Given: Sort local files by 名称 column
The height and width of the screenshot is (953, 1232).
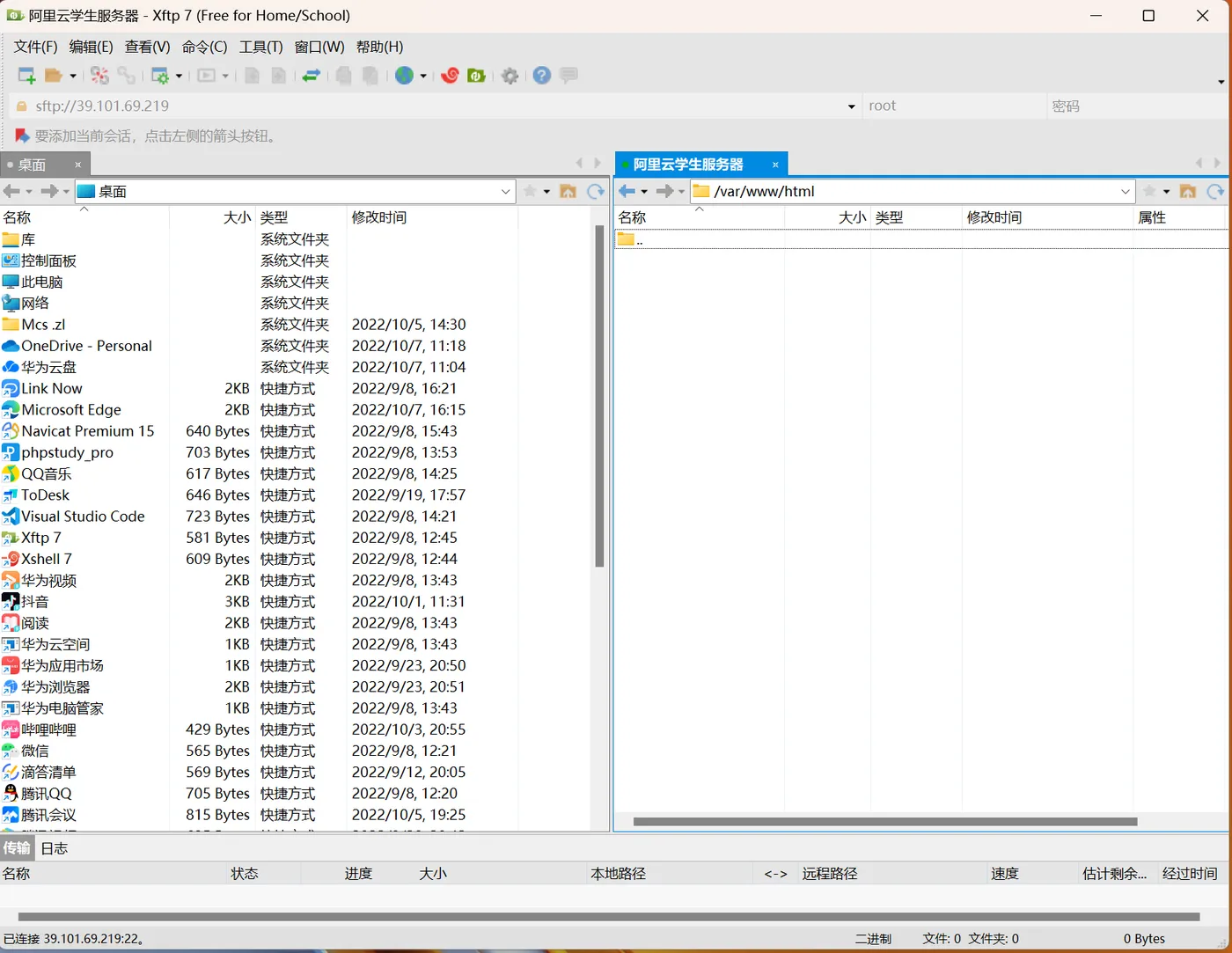Looking at the screenshot, I should point(84,217).
